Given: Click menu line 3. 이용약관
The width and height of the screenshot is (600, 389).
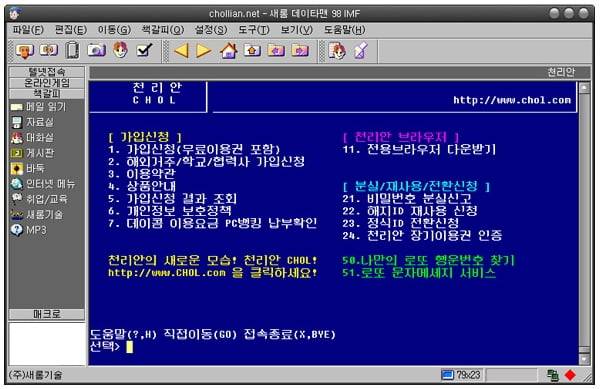Looking at the screenshot, I should [x=142, y=174].
